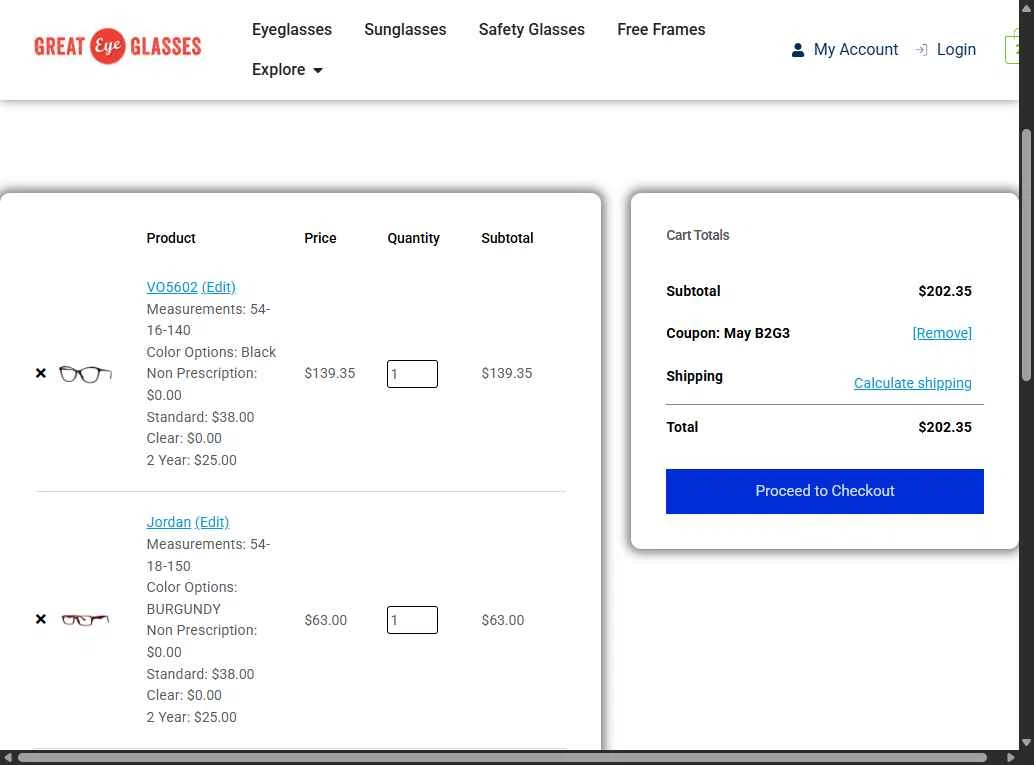The image size is (1034, 765).
Task: Click the Login link
Action: (956, 49)
